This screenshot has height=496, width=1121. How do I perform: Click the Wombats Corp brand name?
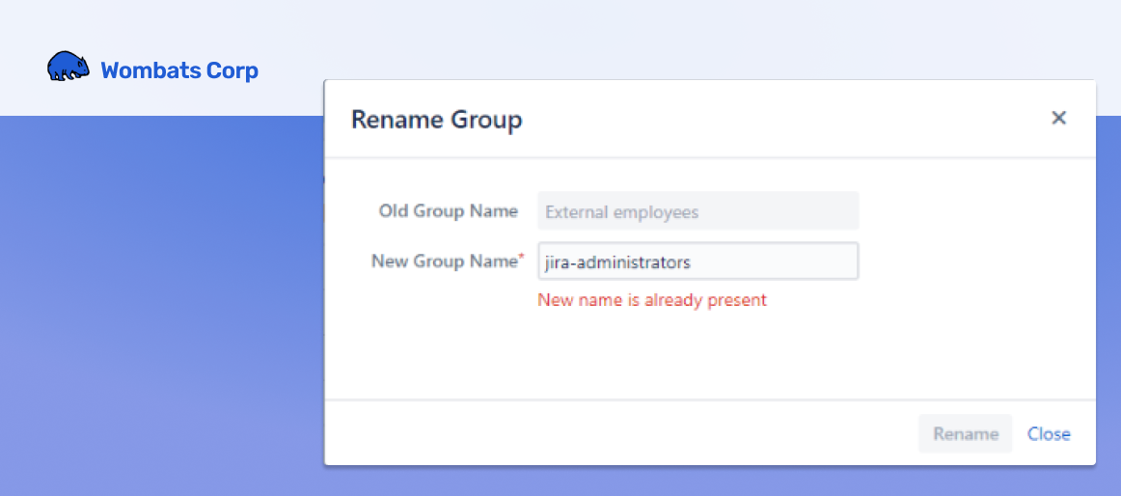(x=179, y=71)
